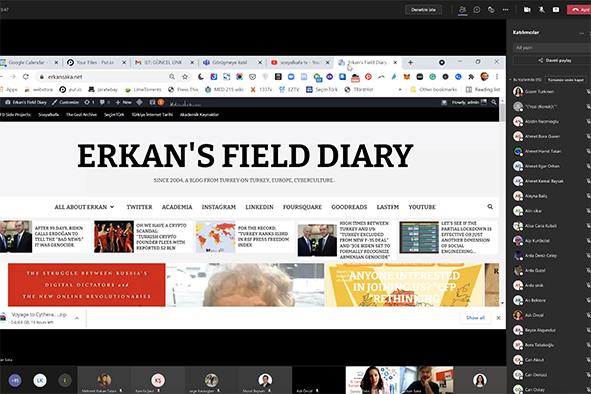Collapse the Bu toplantıda participants section
The width and height of the screenshot is (591, 394).
510,80
